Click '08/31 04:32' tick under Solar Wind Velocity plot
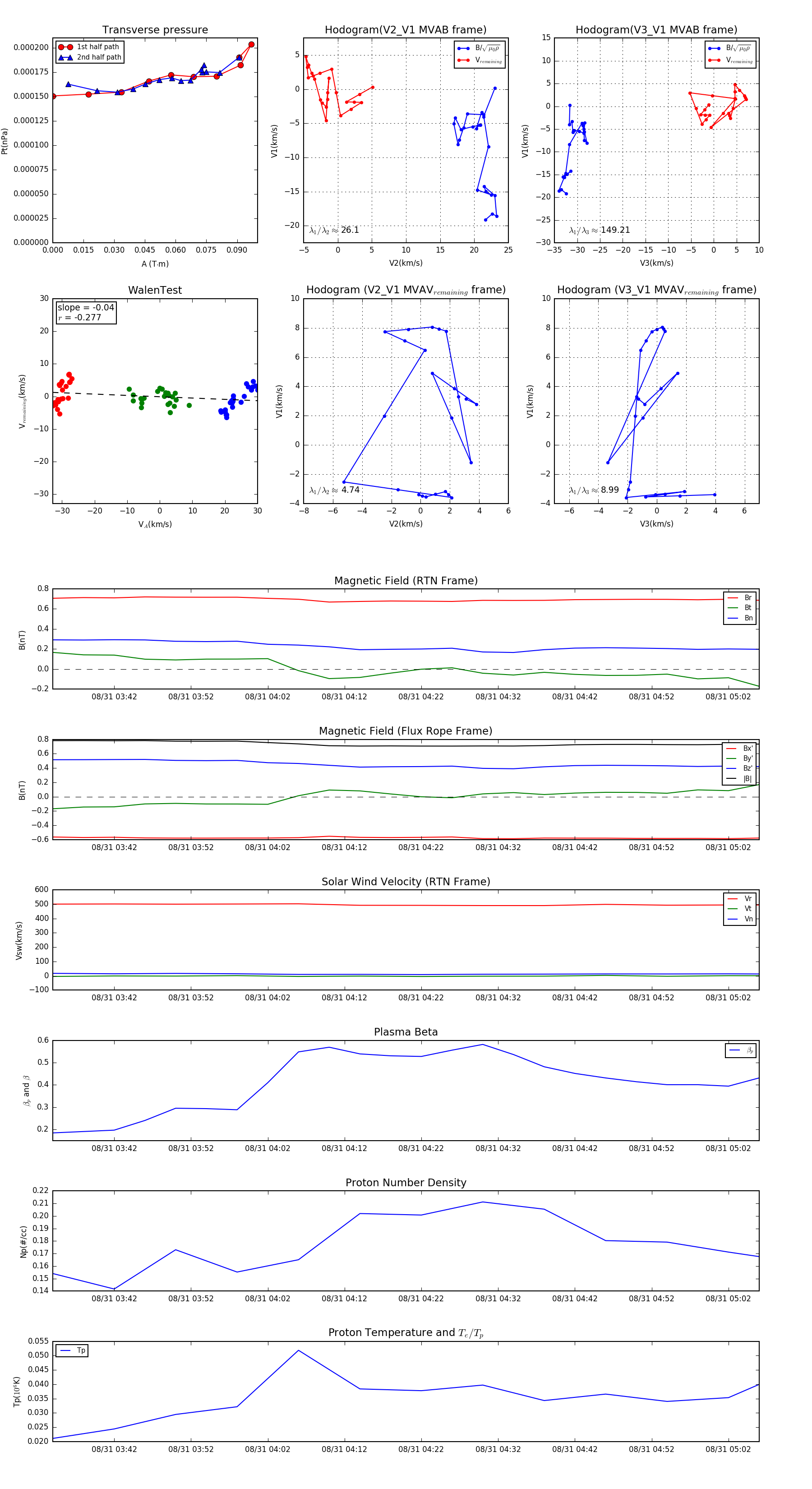 [x=498, y=998]
